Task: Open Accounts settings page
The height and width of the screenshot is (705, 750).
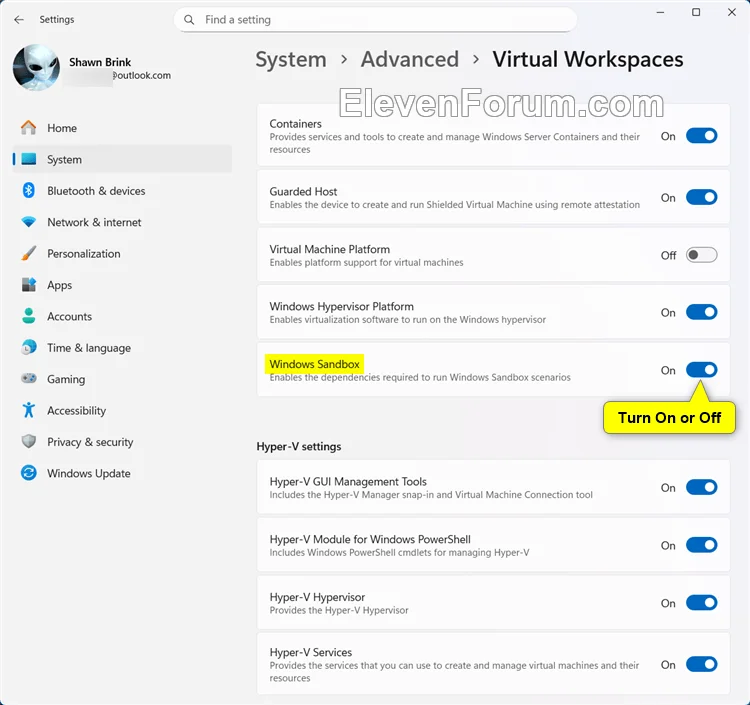Action: point(122,316)
